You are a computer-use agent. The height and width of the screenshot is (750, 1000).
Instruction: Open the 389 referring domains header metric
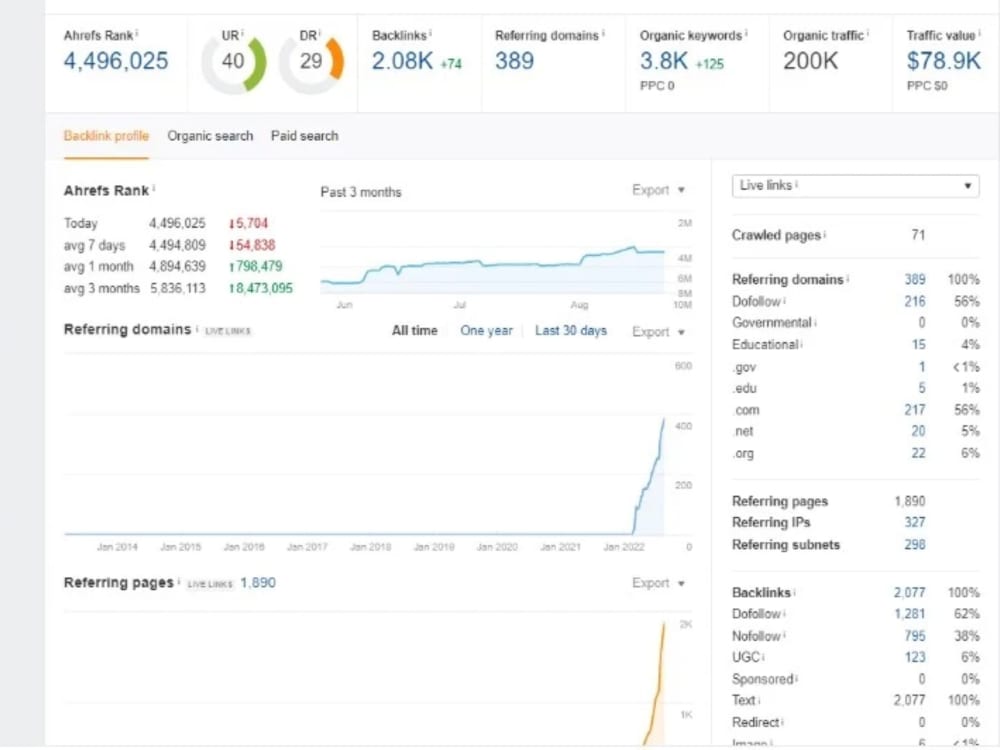(x=515, y=61)
